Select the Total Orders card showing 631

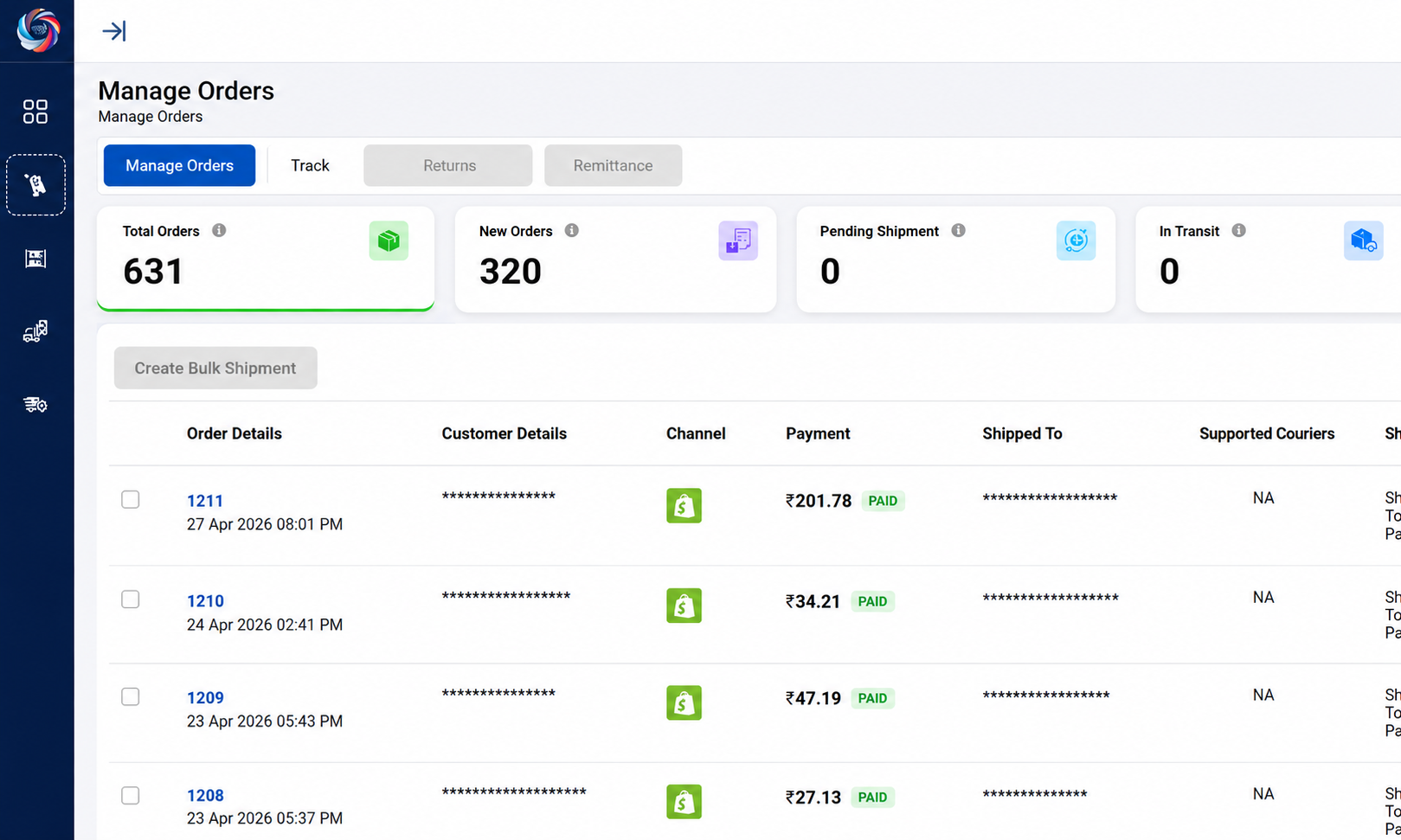coord(266,259)
